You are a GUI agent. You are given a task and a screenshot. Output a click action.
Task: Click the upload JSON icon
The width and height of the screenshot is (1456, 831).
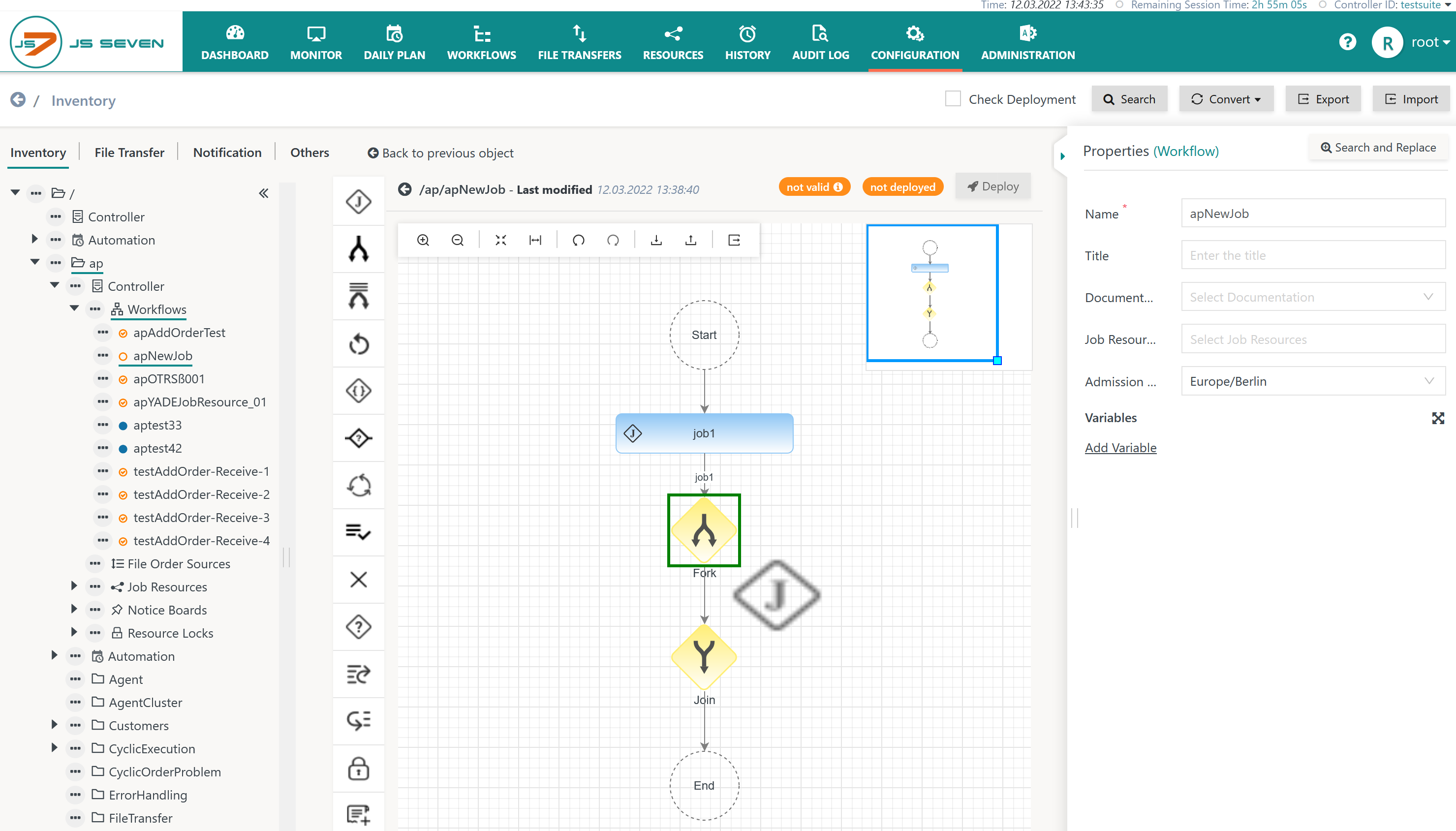click(691, 240)
